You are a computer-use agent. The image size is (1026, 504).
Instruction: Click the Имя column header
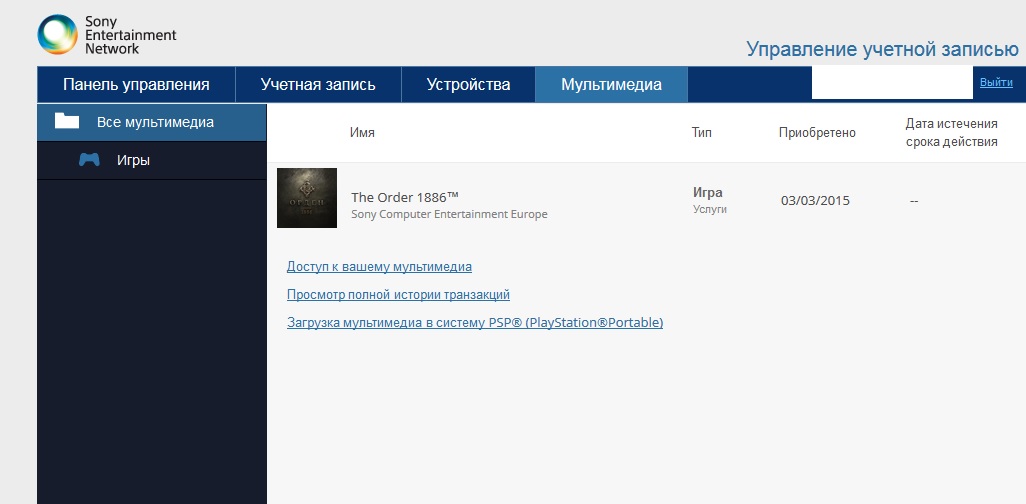pos(362,133)
